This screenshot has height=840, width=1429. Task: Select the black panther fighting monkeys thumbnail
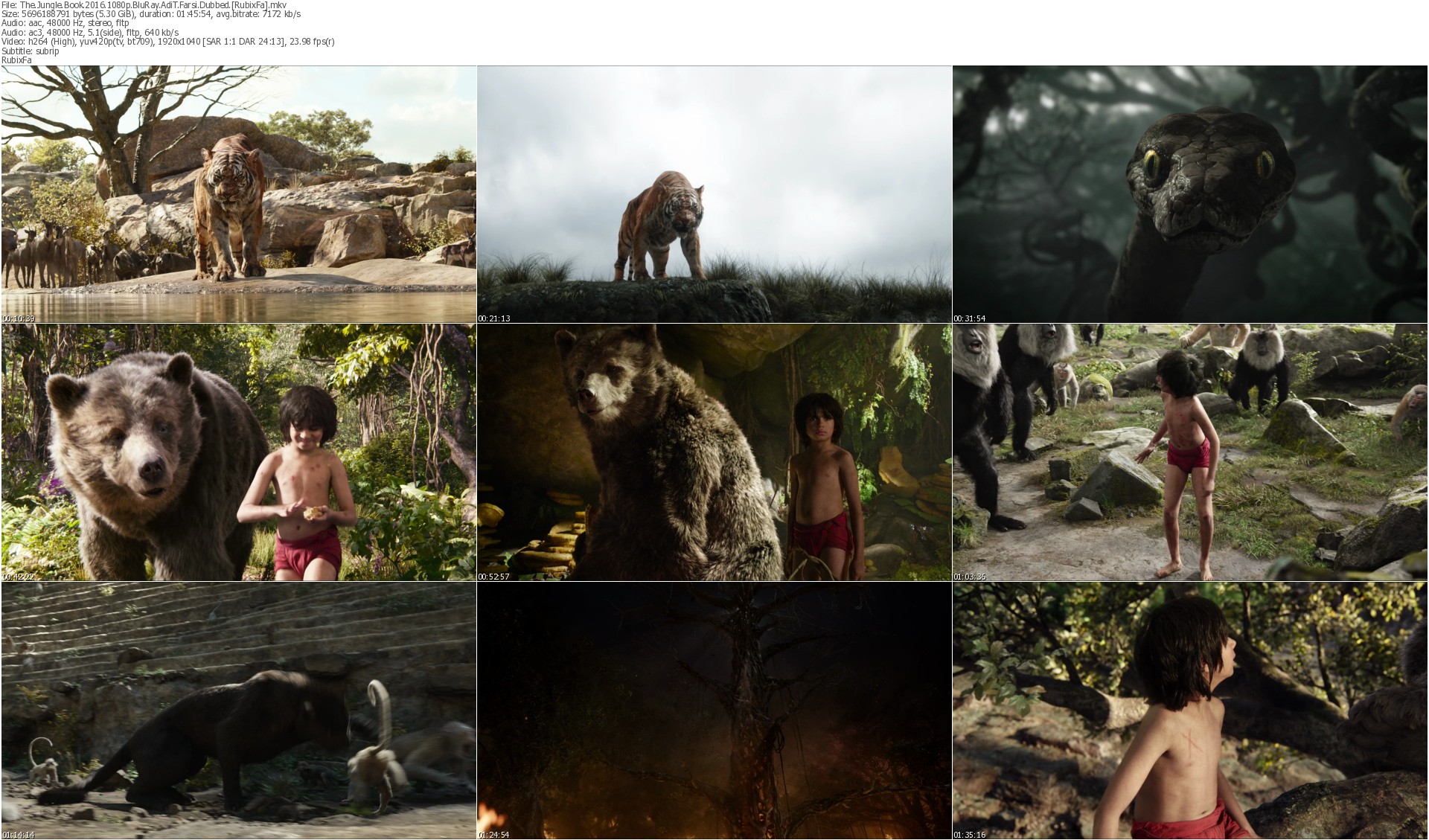(x=239, y=711)
